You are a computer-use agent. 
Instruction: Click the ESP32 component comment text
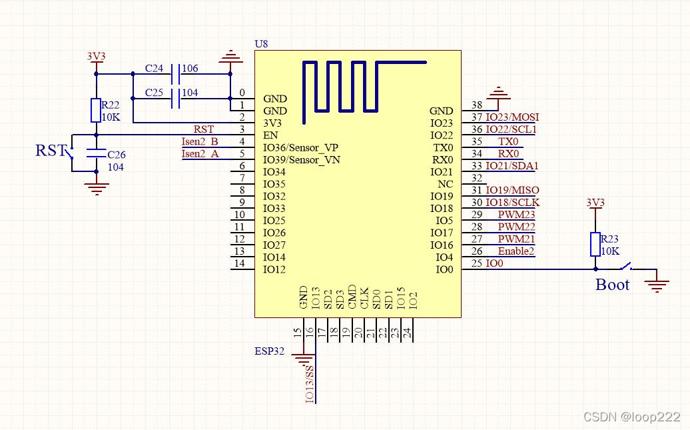(x=269, y=351)
